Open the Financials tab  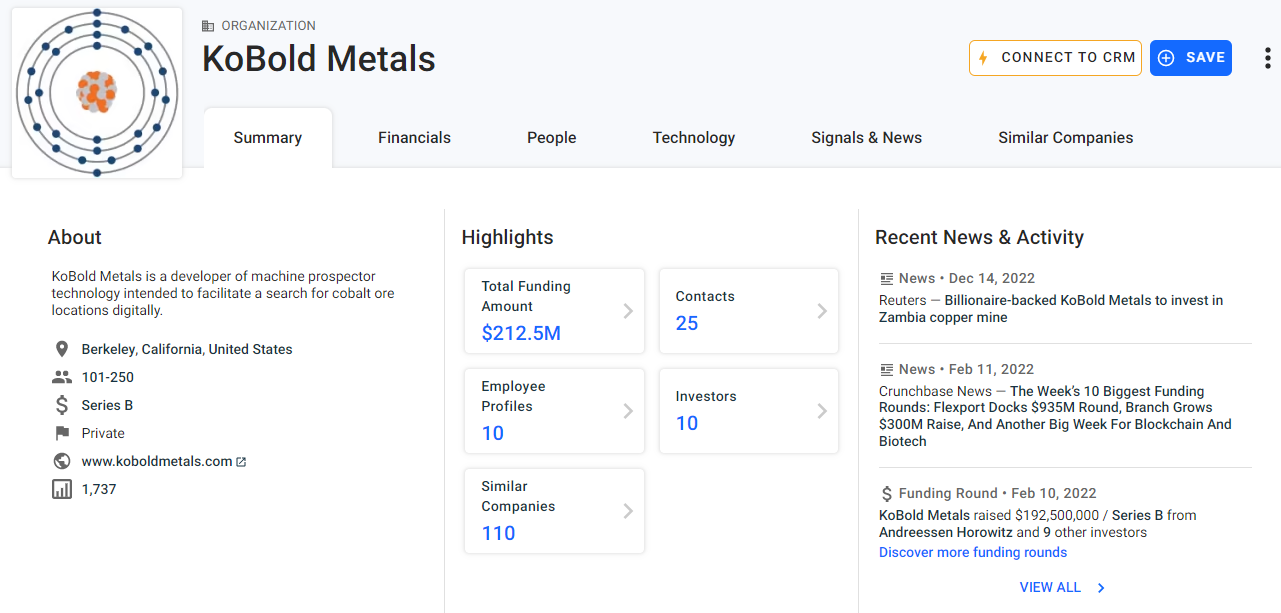pos(414,138)
